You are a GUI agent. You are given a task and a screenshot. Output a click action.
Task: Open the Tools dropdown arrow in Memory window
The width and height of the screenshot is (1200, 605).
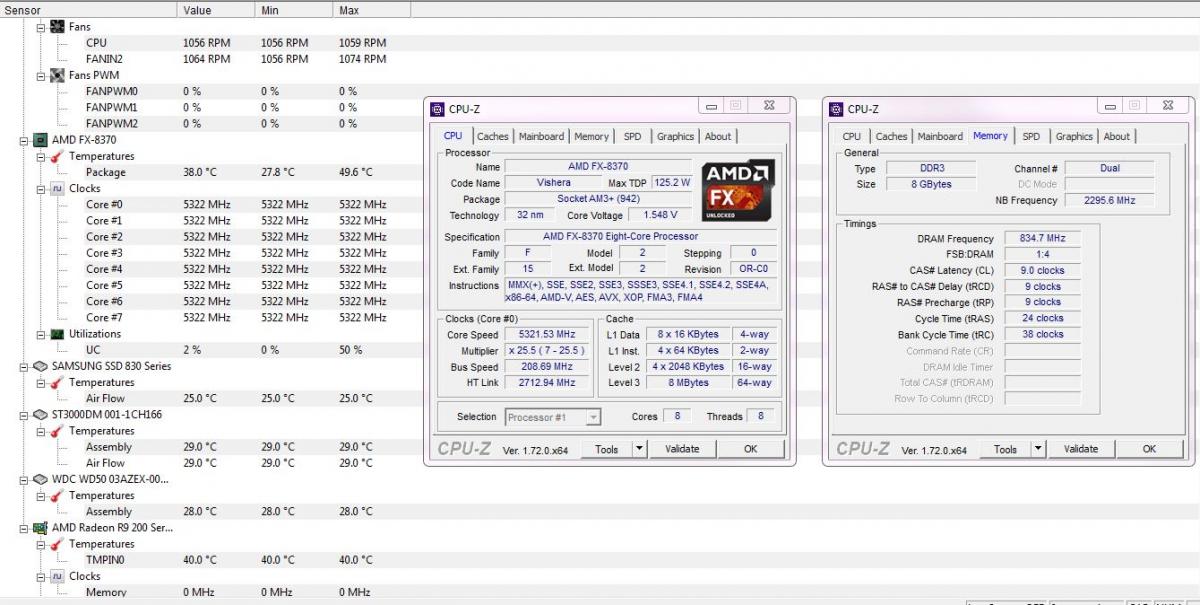(x=1038, y=449)
